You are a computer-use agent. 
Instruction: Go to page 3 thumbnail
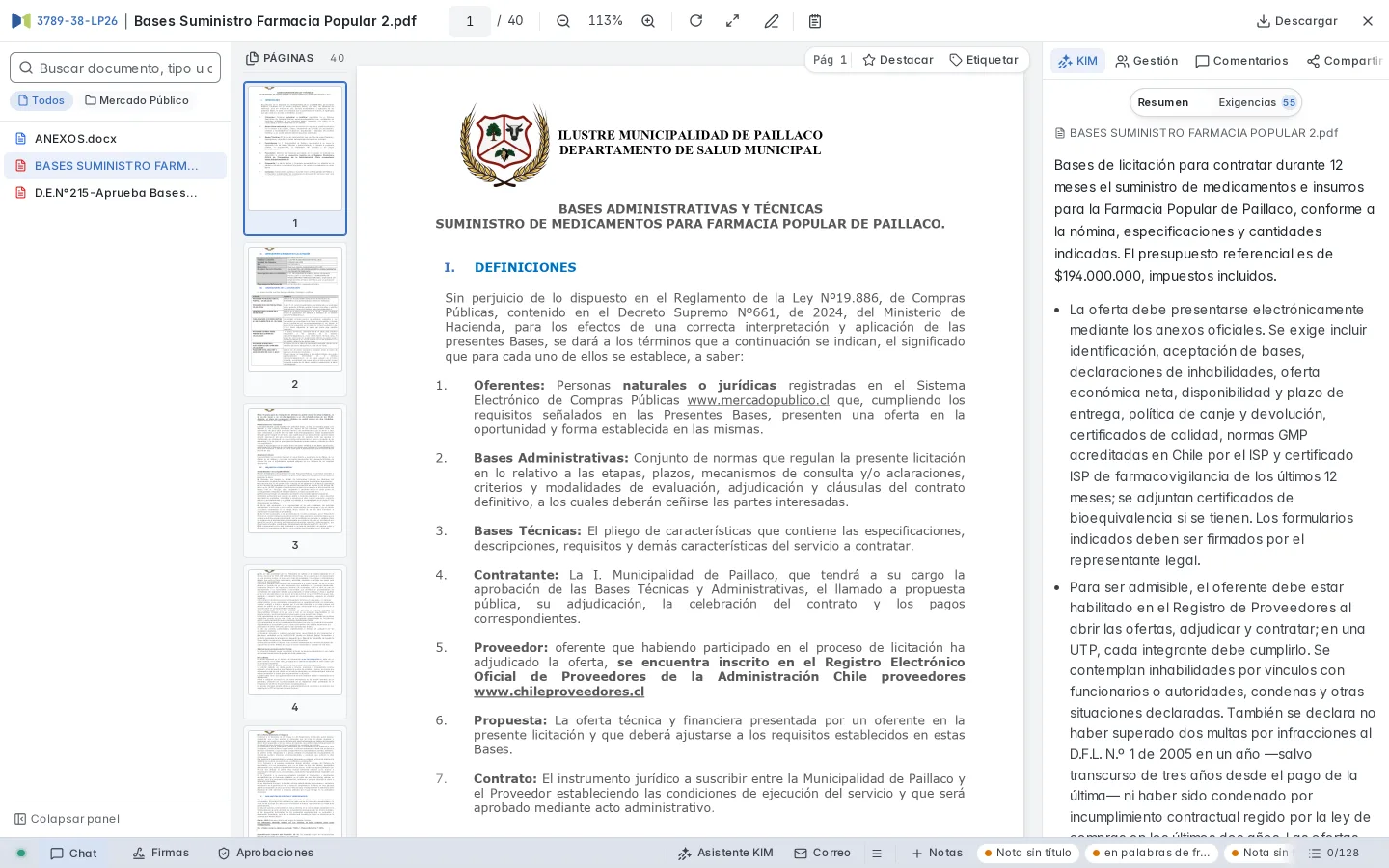295,481
